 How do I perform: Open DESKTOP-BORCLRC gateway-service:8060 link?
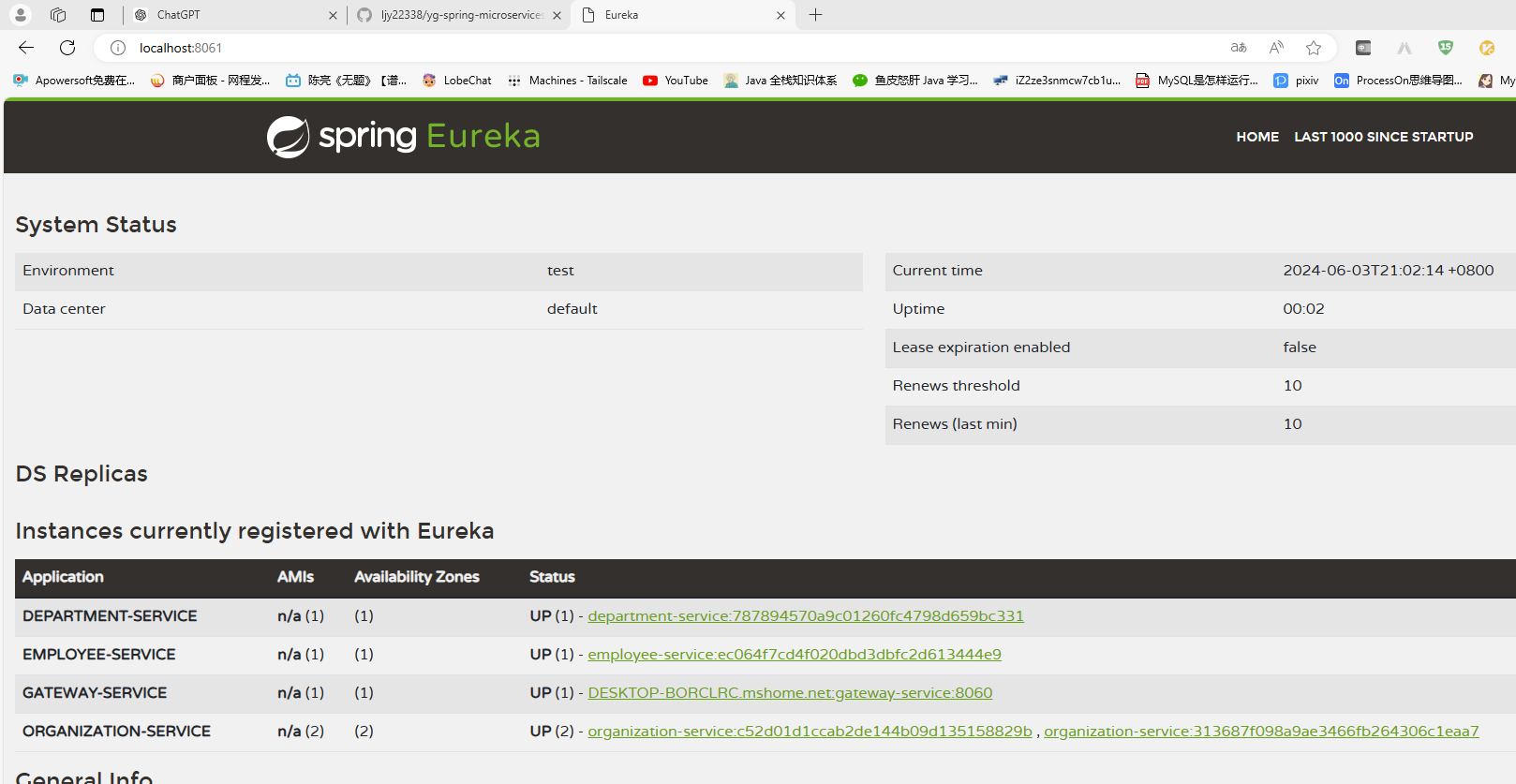point(790,693)
